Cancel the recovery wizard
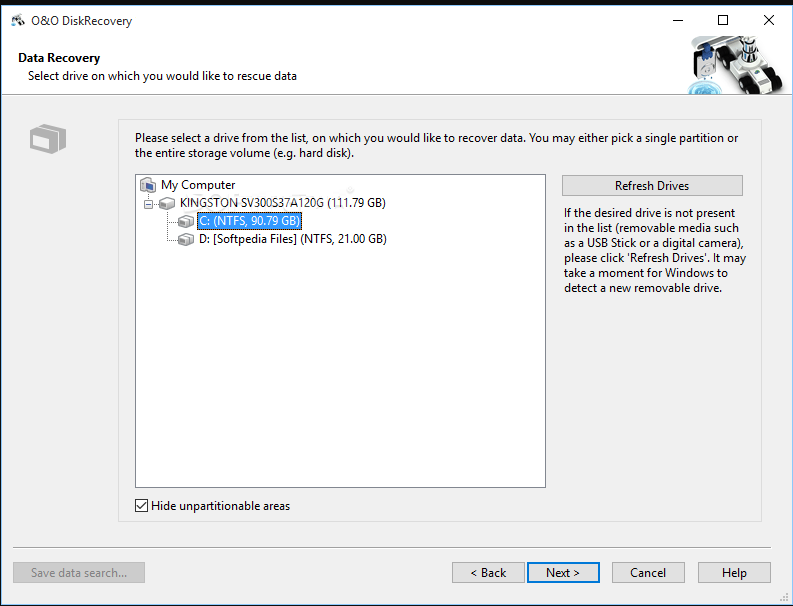The image size is (793, 606). (648, 573)
